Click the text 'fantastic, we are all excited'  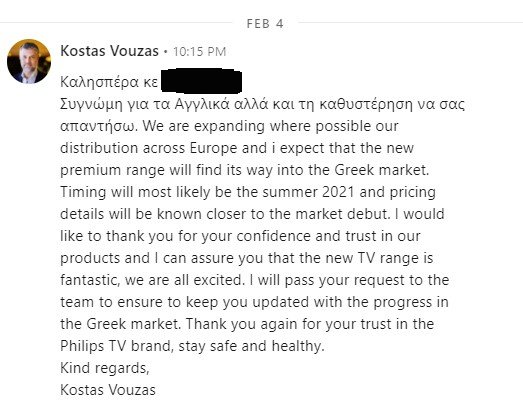coord(152,280)
